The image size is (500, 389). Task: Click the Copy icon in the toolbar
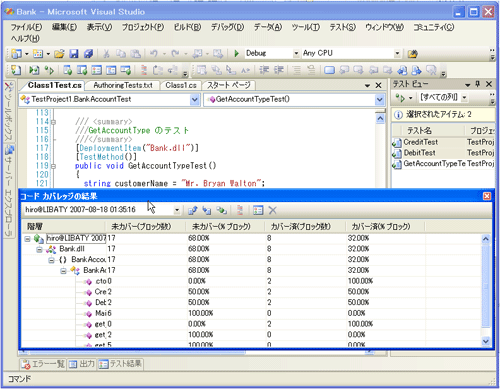coord(121,54)
